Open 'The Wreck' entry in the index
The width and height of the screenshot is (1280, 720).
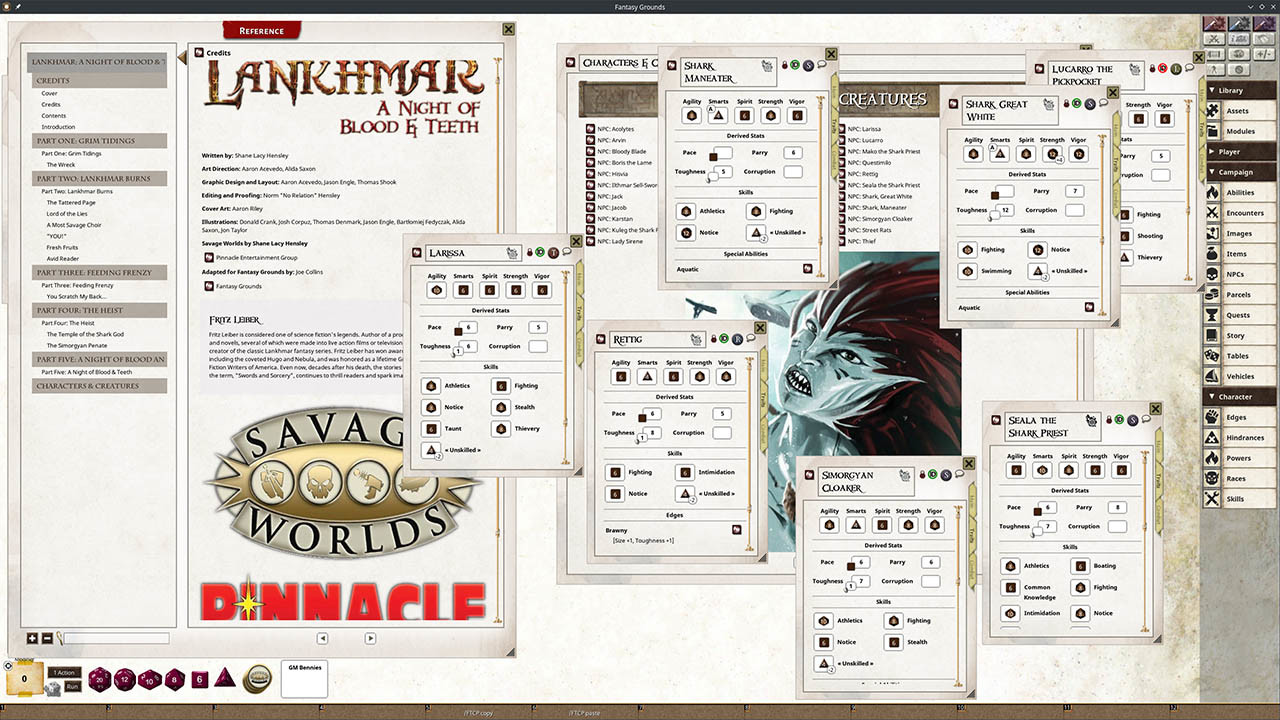[62, 164]
